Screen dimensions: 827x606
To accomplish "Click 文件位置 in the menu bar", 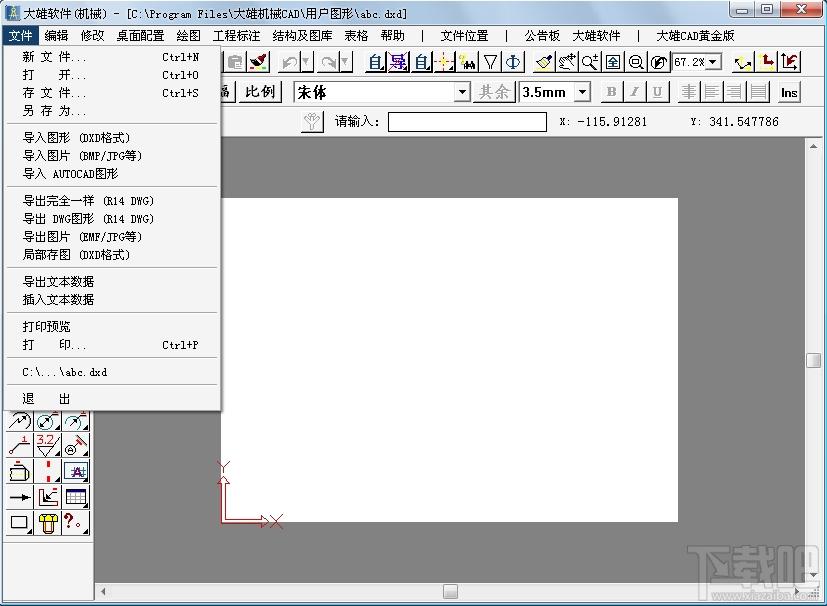I will tap(465, 35).
